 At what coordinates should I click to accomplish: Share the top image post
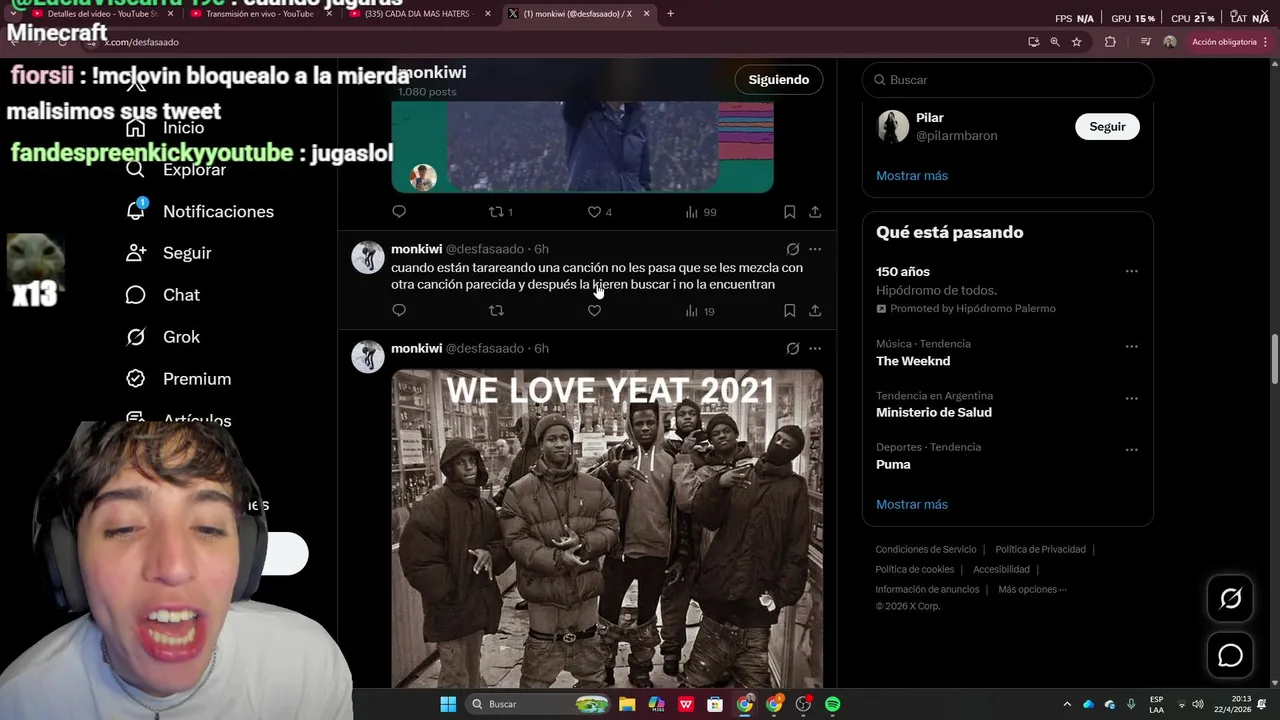click(x=815, y=212)
